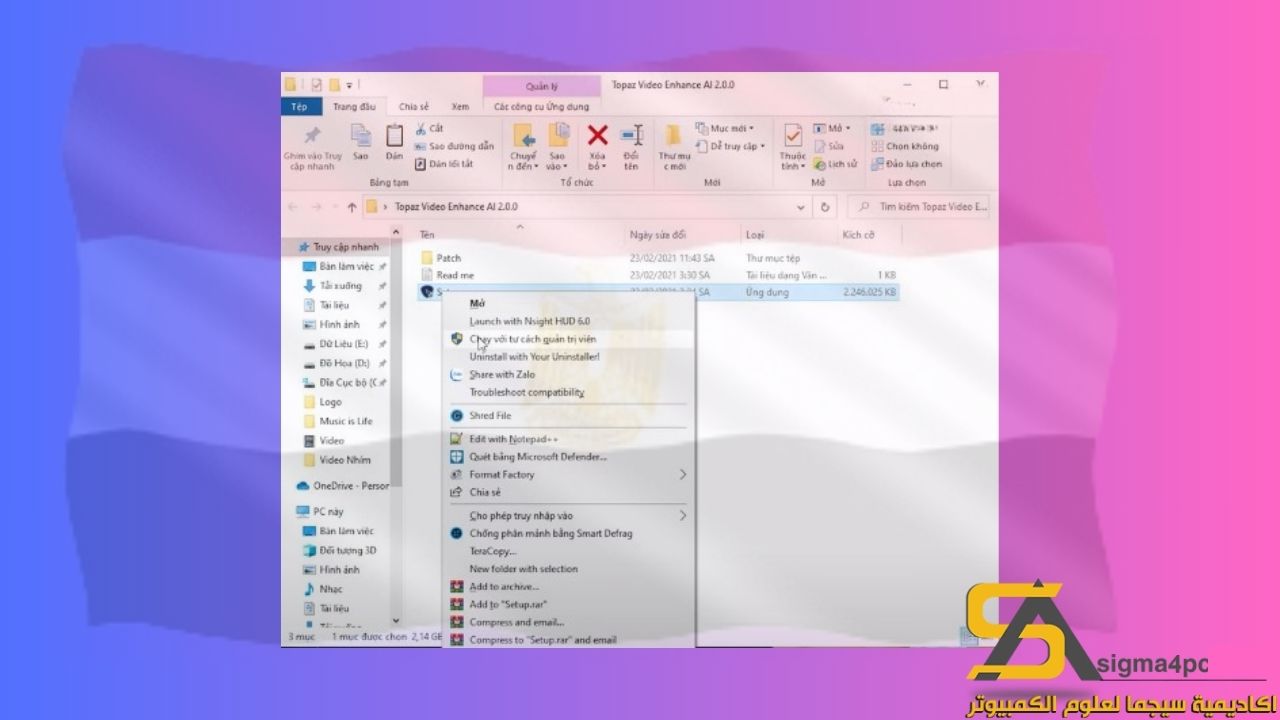Expand the Dễ truy cập dropdown
The height and width of the screenshot is (720, 1280).
tap(731, 146)
